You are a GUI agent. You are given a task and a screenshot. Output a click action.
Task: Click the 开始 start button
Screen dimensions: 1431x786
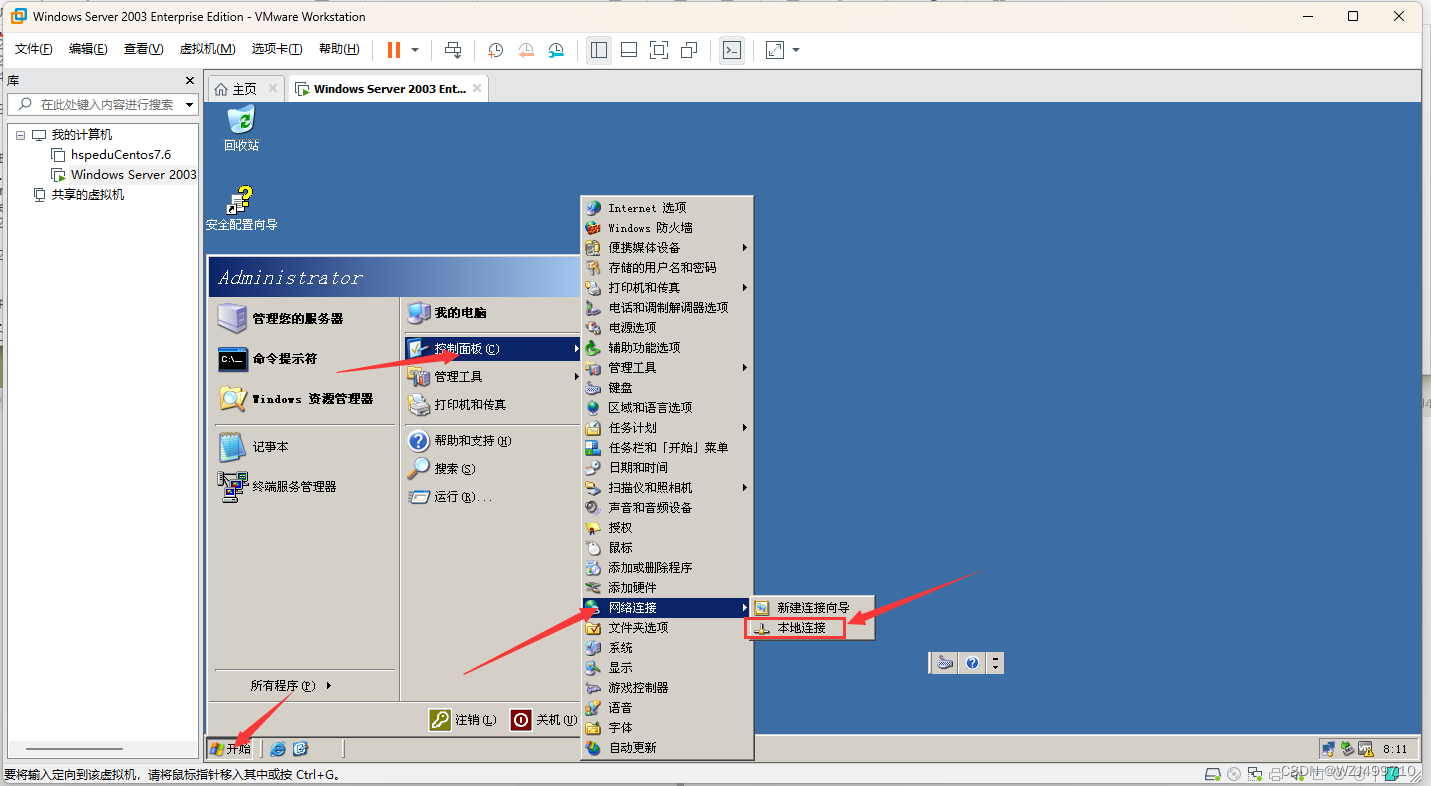click(x=230, y=748)
